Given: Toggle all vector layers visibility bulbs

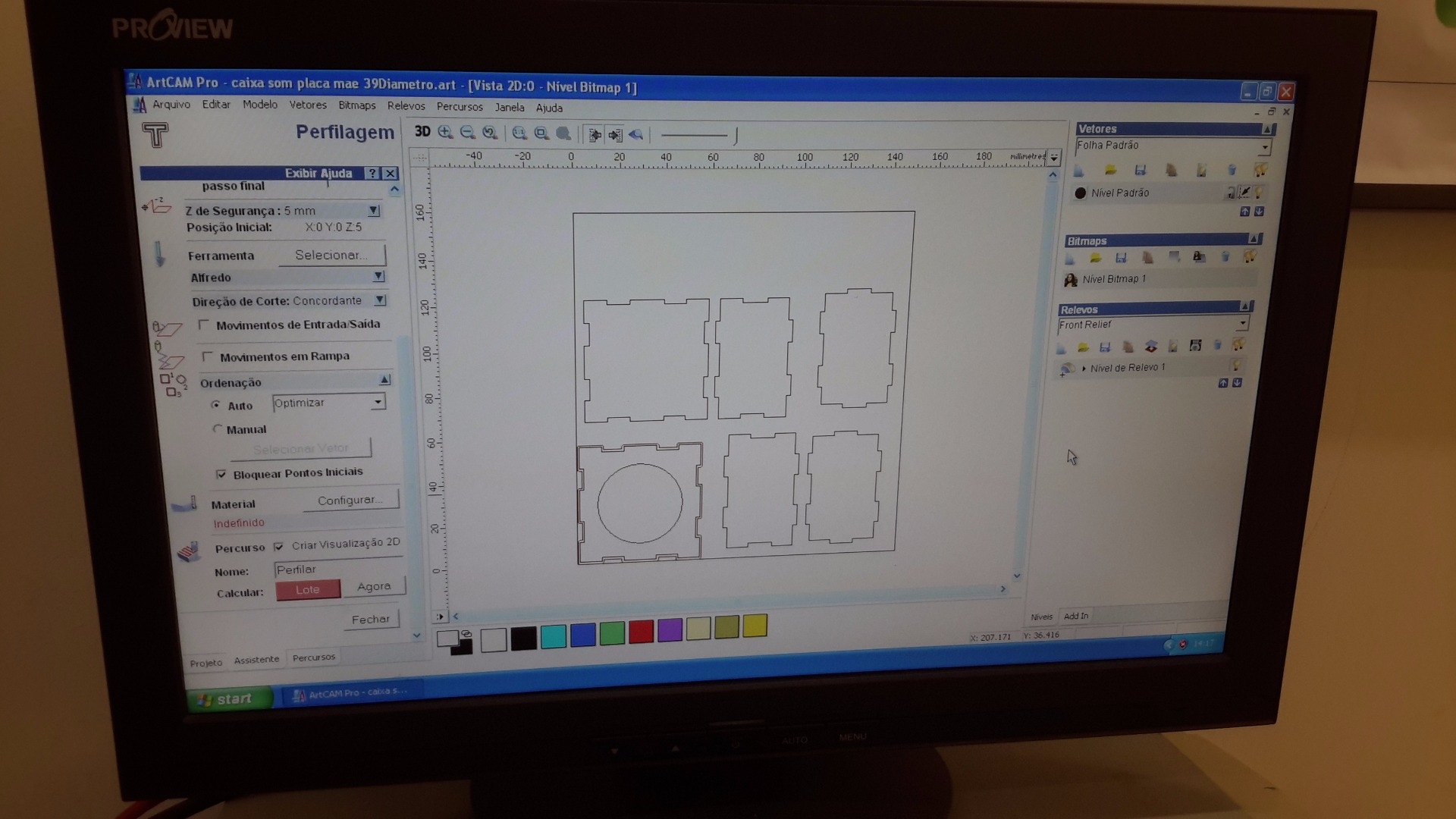Looking at the screenshot, I should click(x=1260, y=171).
